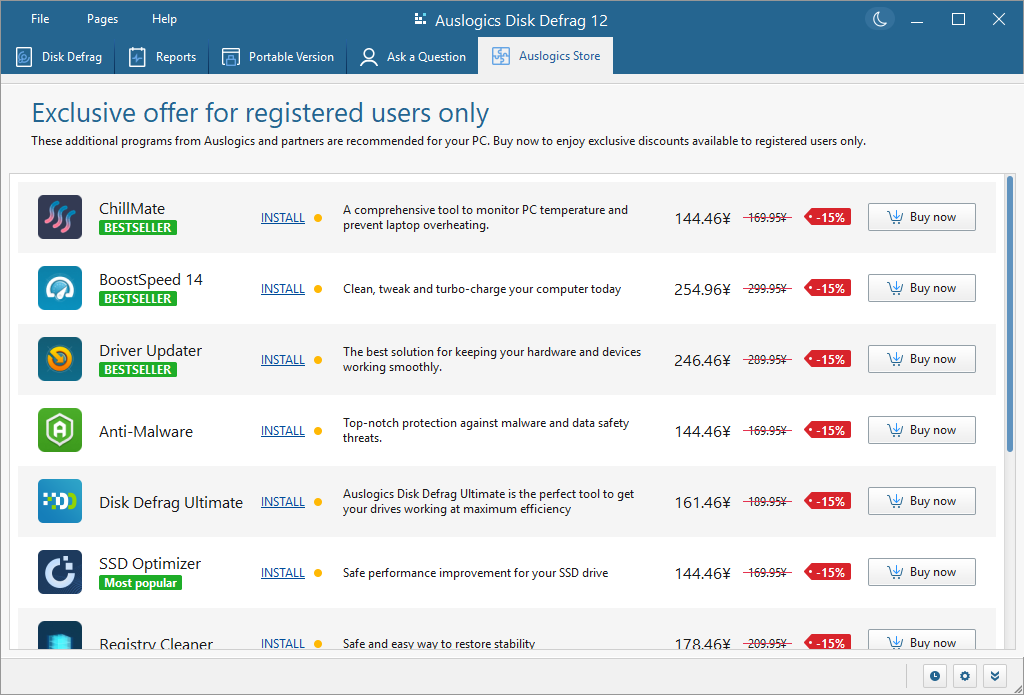The height and width of the screenshot is (695, 1024).
Task: Click the ChillMate -15% discount tag
Action: (x=827, y=218)
